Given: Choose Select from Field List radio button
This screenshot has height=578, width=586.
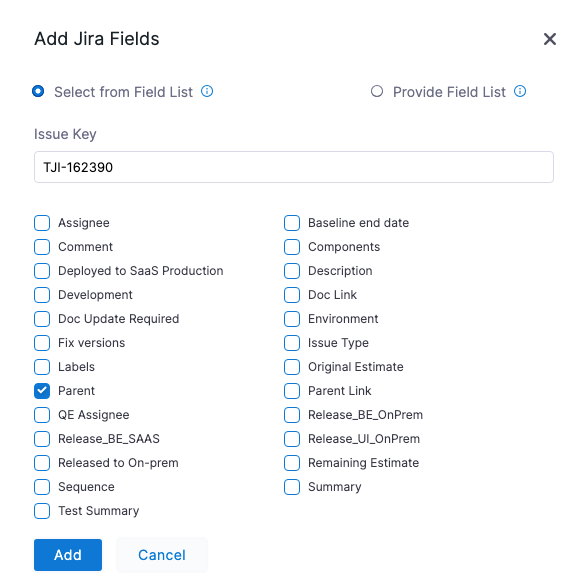Looking at the screenshot, I should point(38,91).
